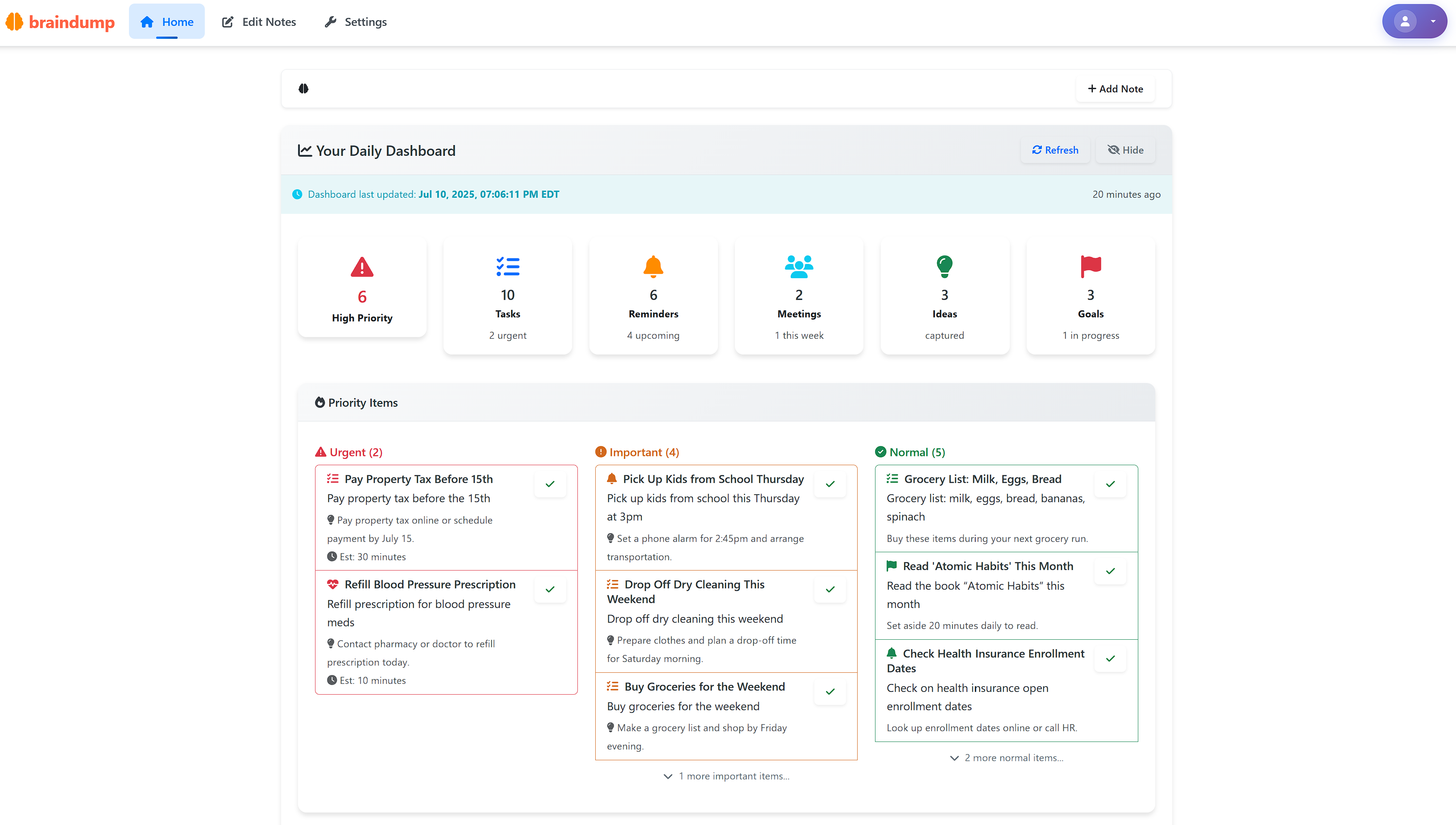Click the orange Reminders bell icon

[x=653, y=267]
